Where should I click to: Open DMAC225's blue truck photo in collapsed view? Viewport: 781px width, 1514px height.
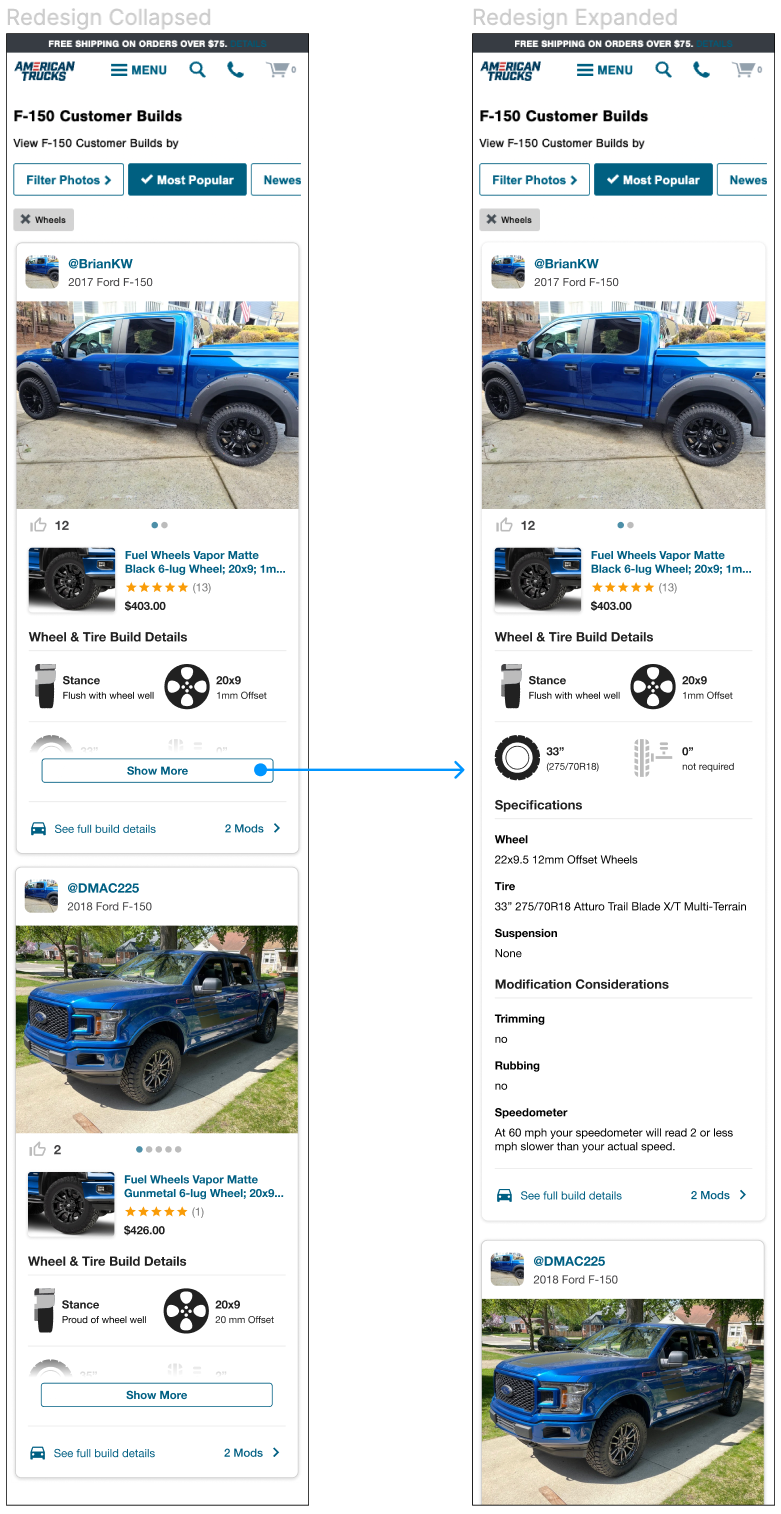pyautogui.click(x=157, y=1029)
